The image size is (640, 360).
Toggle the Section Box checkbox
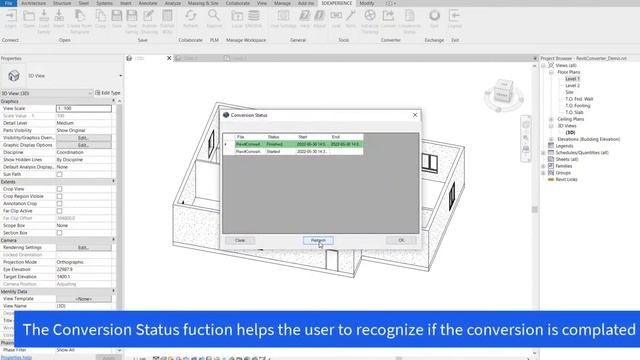point(60,233)
